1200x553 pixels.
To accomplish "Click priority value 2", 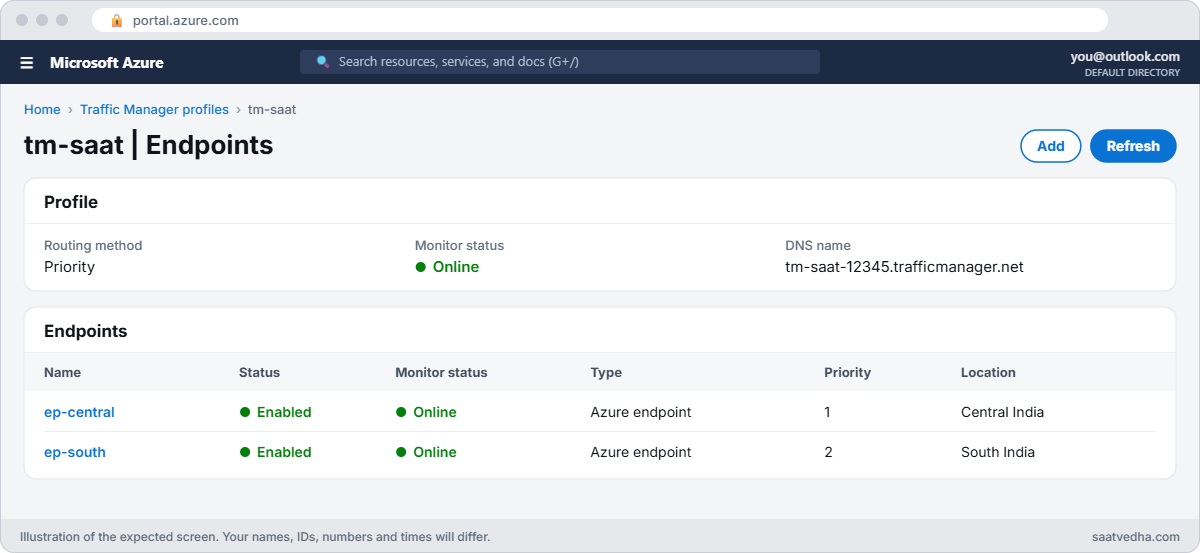I will (x=828, y=452).
